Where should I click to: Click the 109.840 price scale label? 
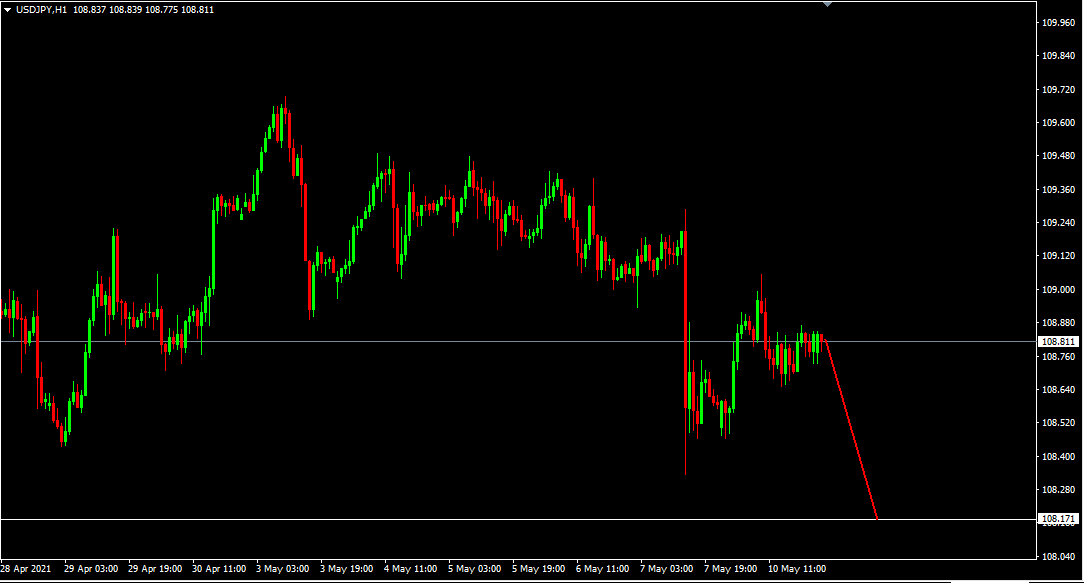(1058, 56)
